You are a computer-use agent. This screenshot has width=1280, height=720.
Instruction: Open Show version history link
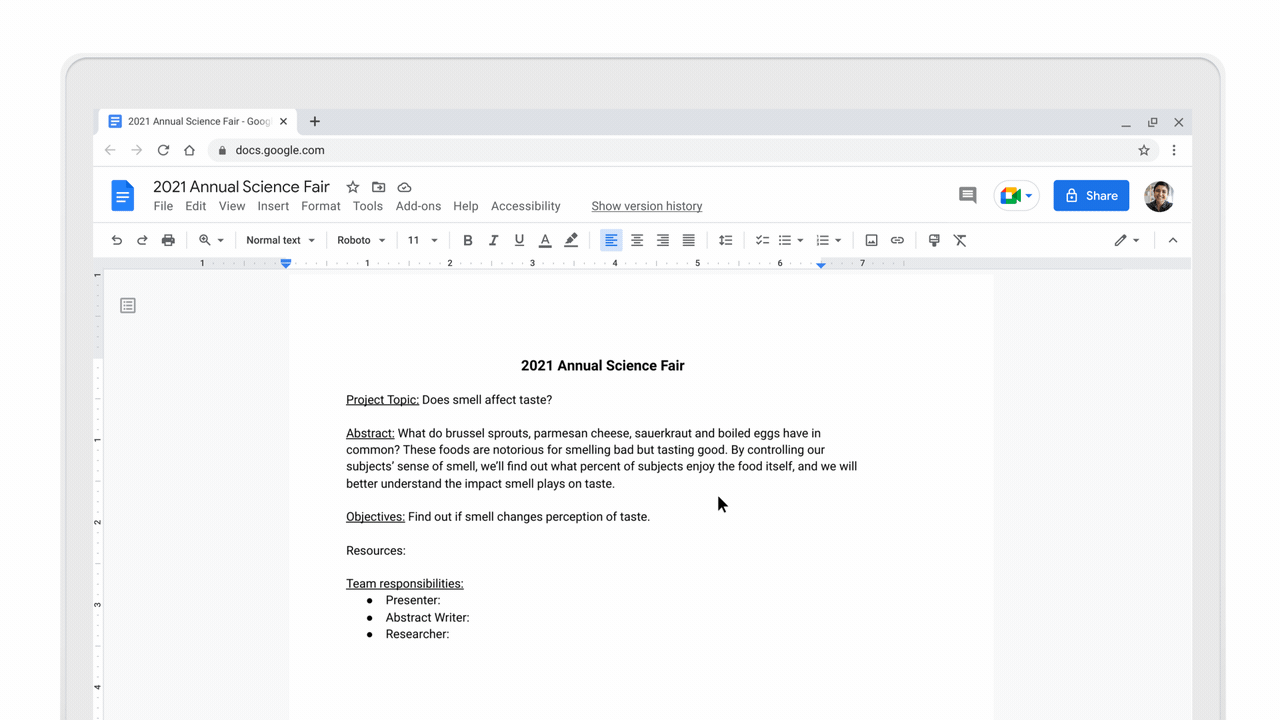point(646,206)
